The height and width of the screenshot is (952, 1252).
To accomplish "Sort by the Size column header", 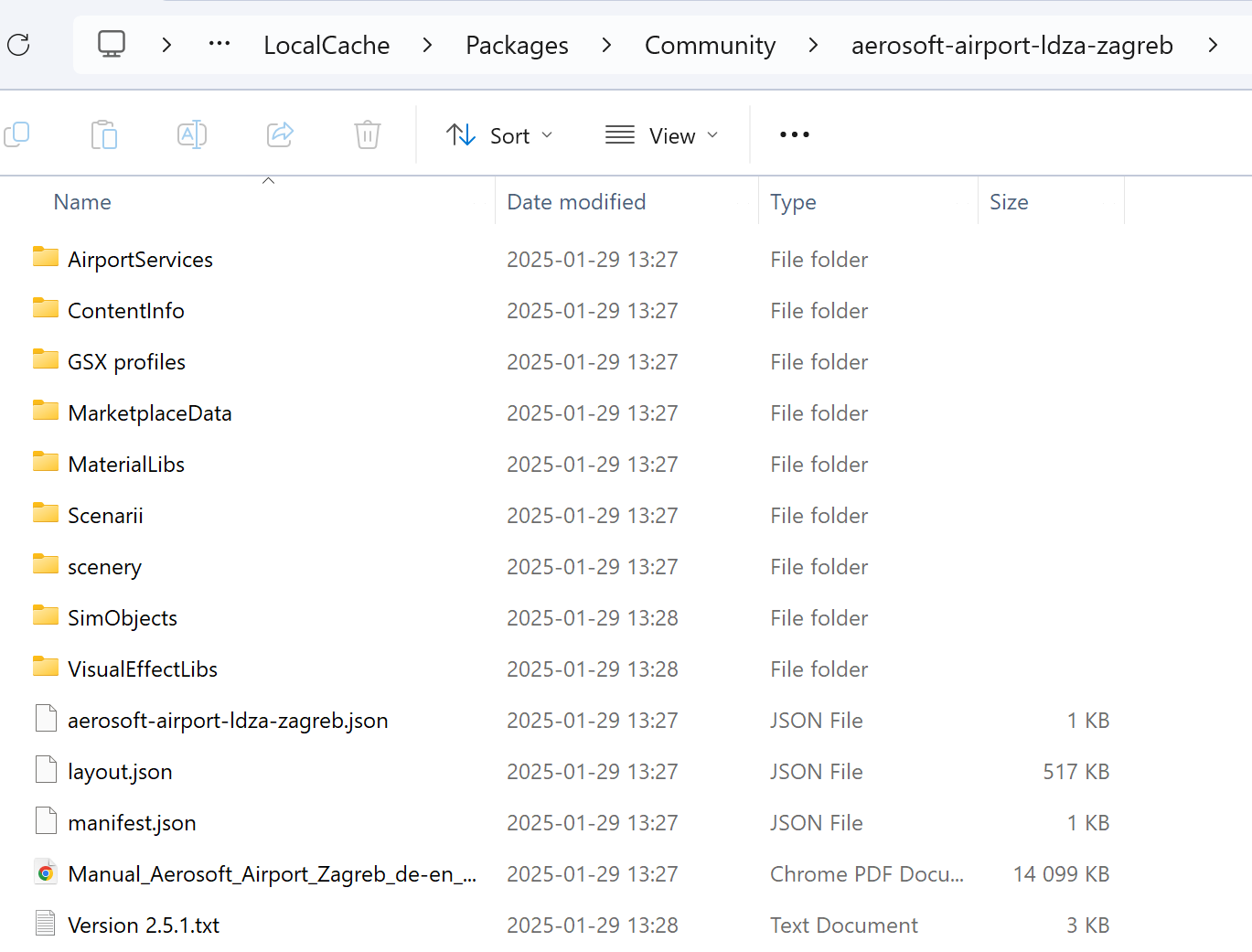I will pyautogui.click(x=1009, y=202).
